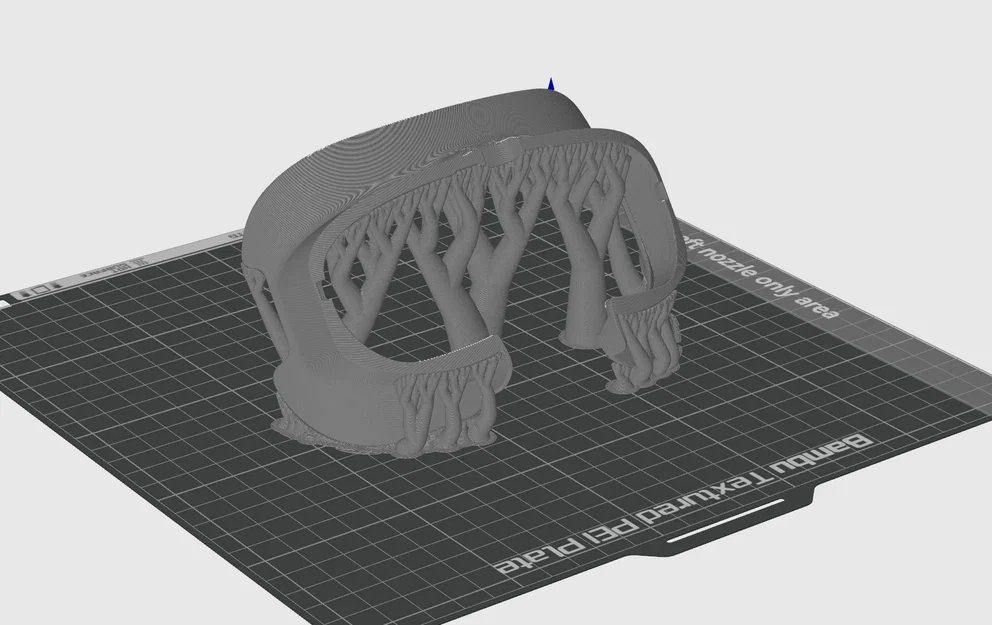The width and height of the screenshot is (992, 625).
Task: Select the gray sliced model on the plate
Action: pos(465,272)
